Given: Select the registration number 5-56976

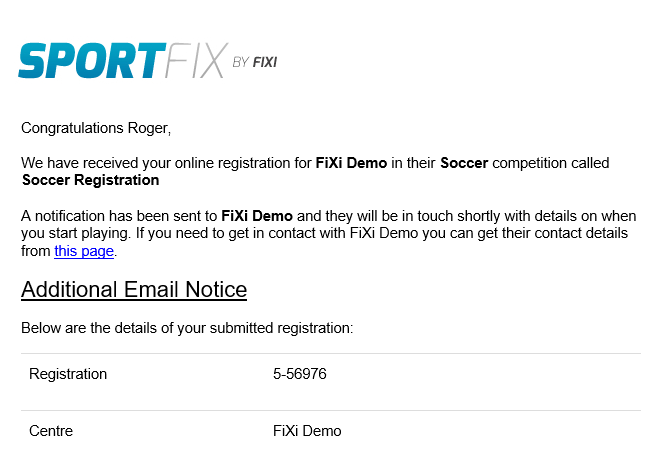Looking at the screenshot, I should tap(300, 374).
